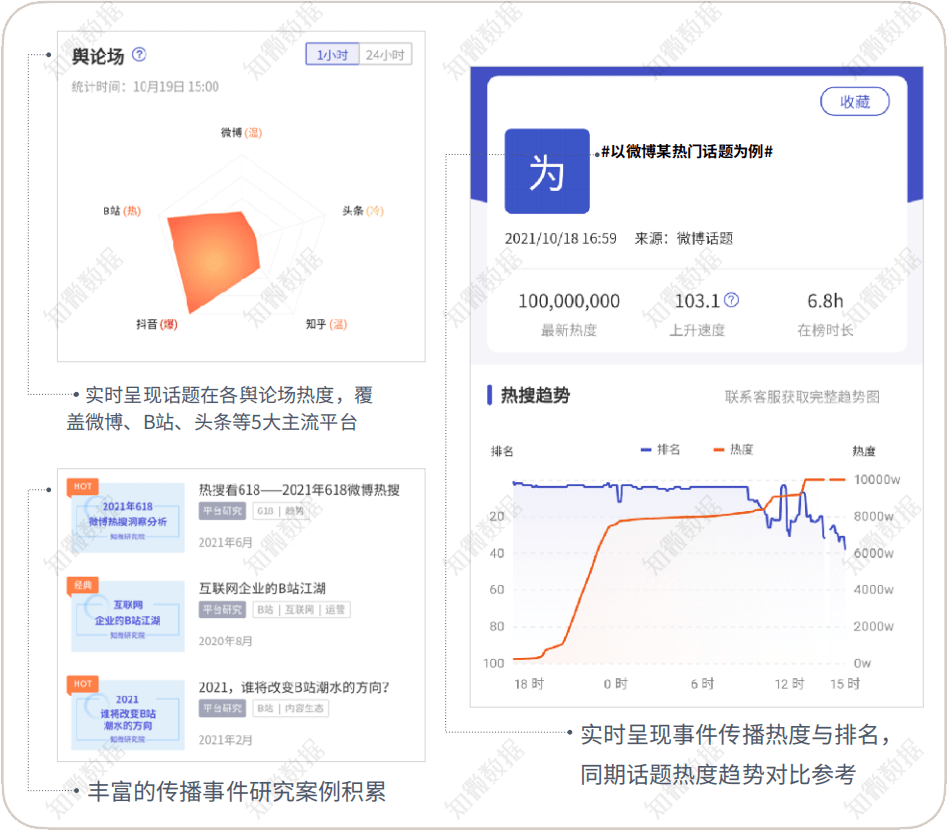Click the HOT badge on B站潮水 report

click(x=83, y=682)
